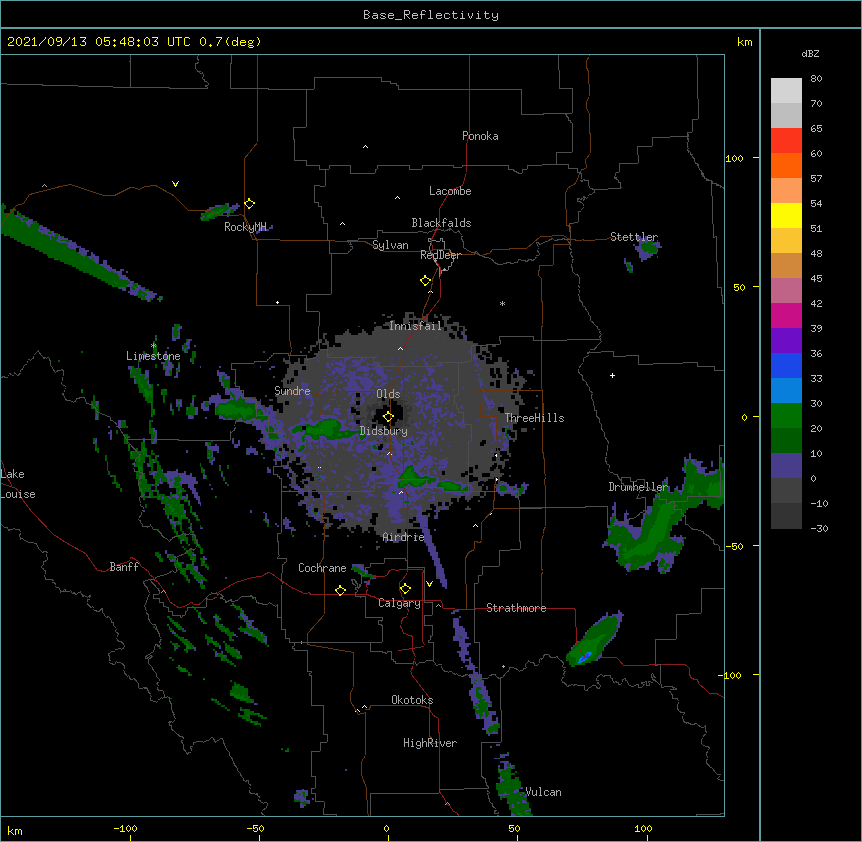The height and width of the screenshot is (842, 862).
Task: Pick the bright green 20–30 dBZ legend swatch
Action: (786, 416)
